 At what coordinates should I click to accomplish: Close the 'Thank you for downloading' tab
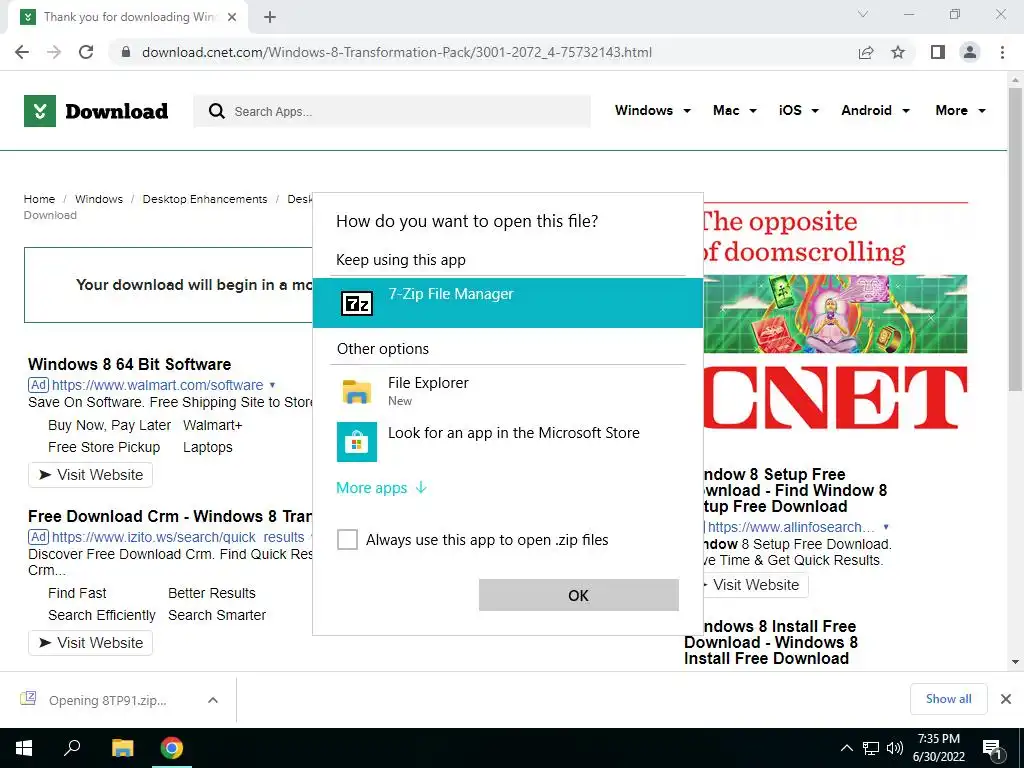pos(232,17)
